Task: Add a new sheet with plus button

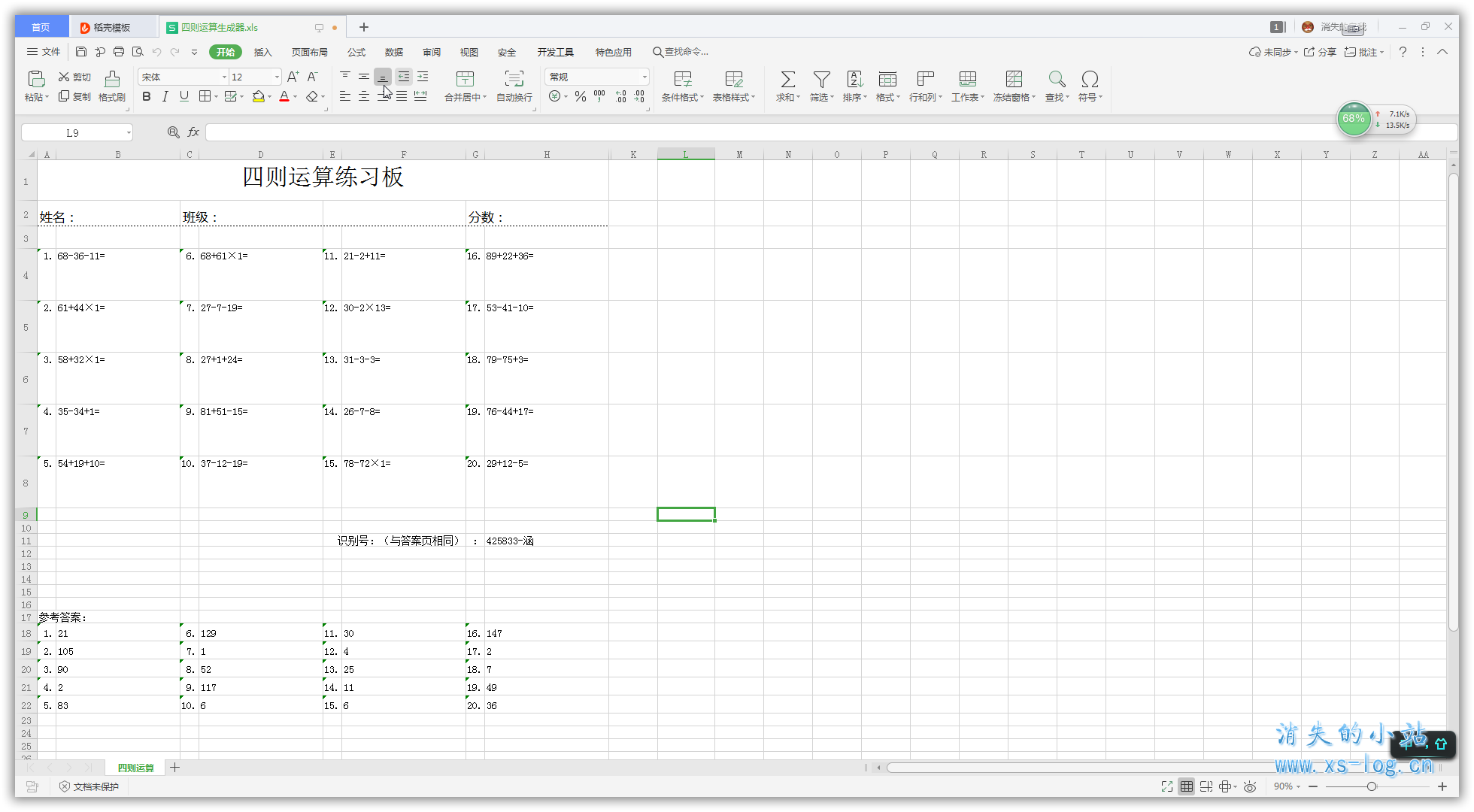Action: 174,768
